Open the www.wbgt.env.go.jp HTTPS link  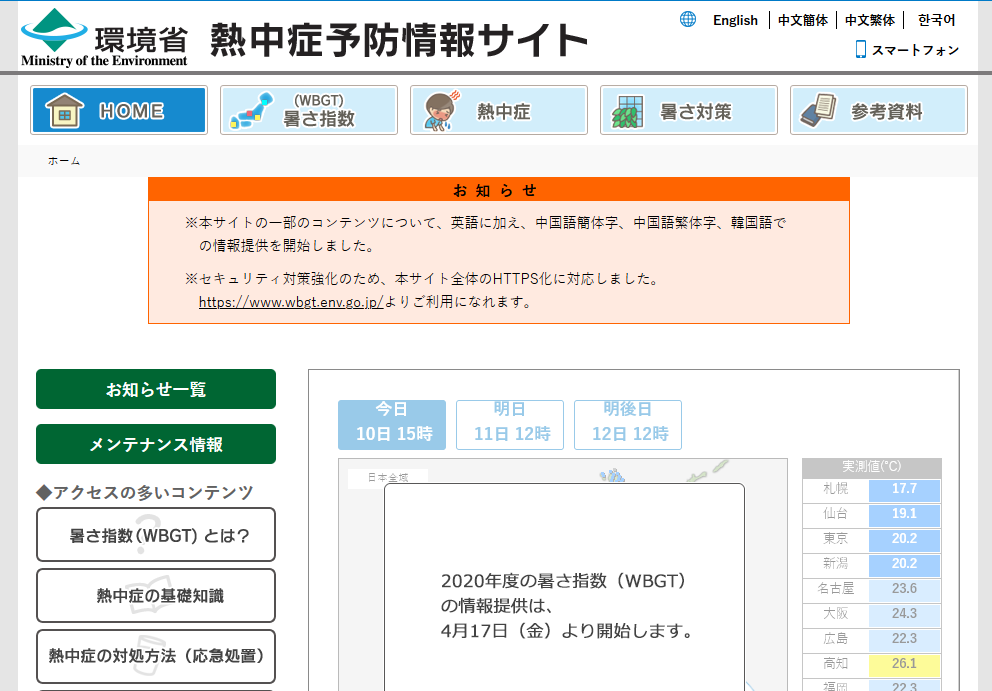pos(290,301)
